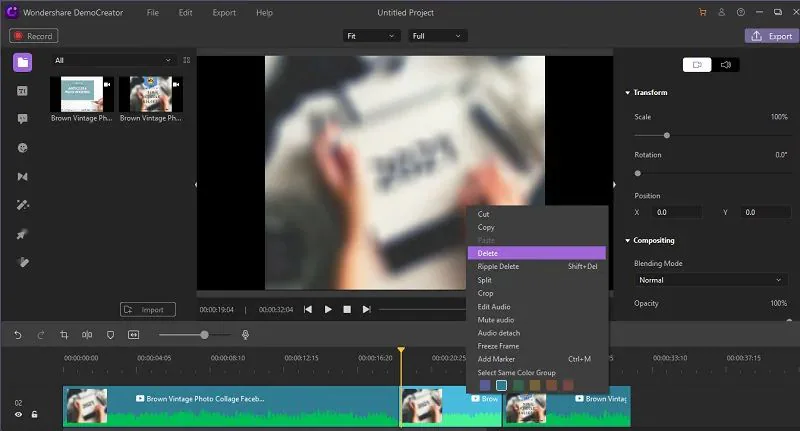Choose Audio detach from the context menu
Viewport: 800px width, 431px height.
(x=537, y=333)
